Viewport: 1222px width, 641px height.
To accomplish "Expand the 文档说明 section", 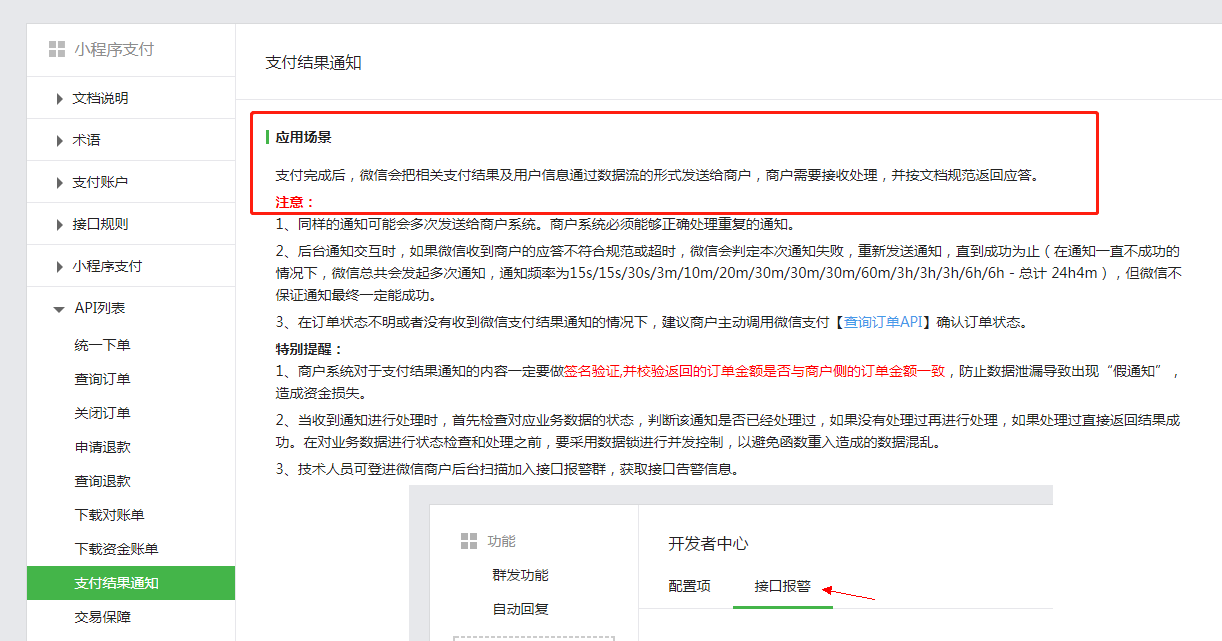I will point(103,97).
